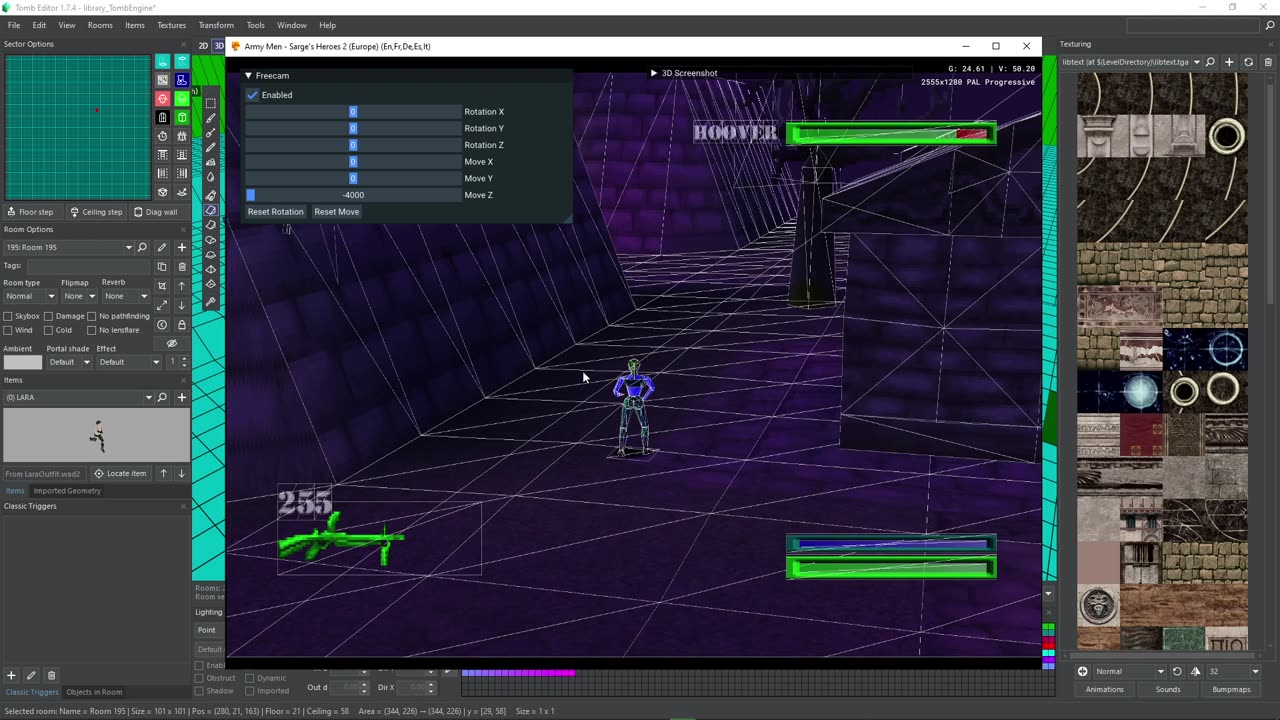This screenshot has height=720, width=1280.
Task: Lock room position padlock icon
Action: pos(182,325)
